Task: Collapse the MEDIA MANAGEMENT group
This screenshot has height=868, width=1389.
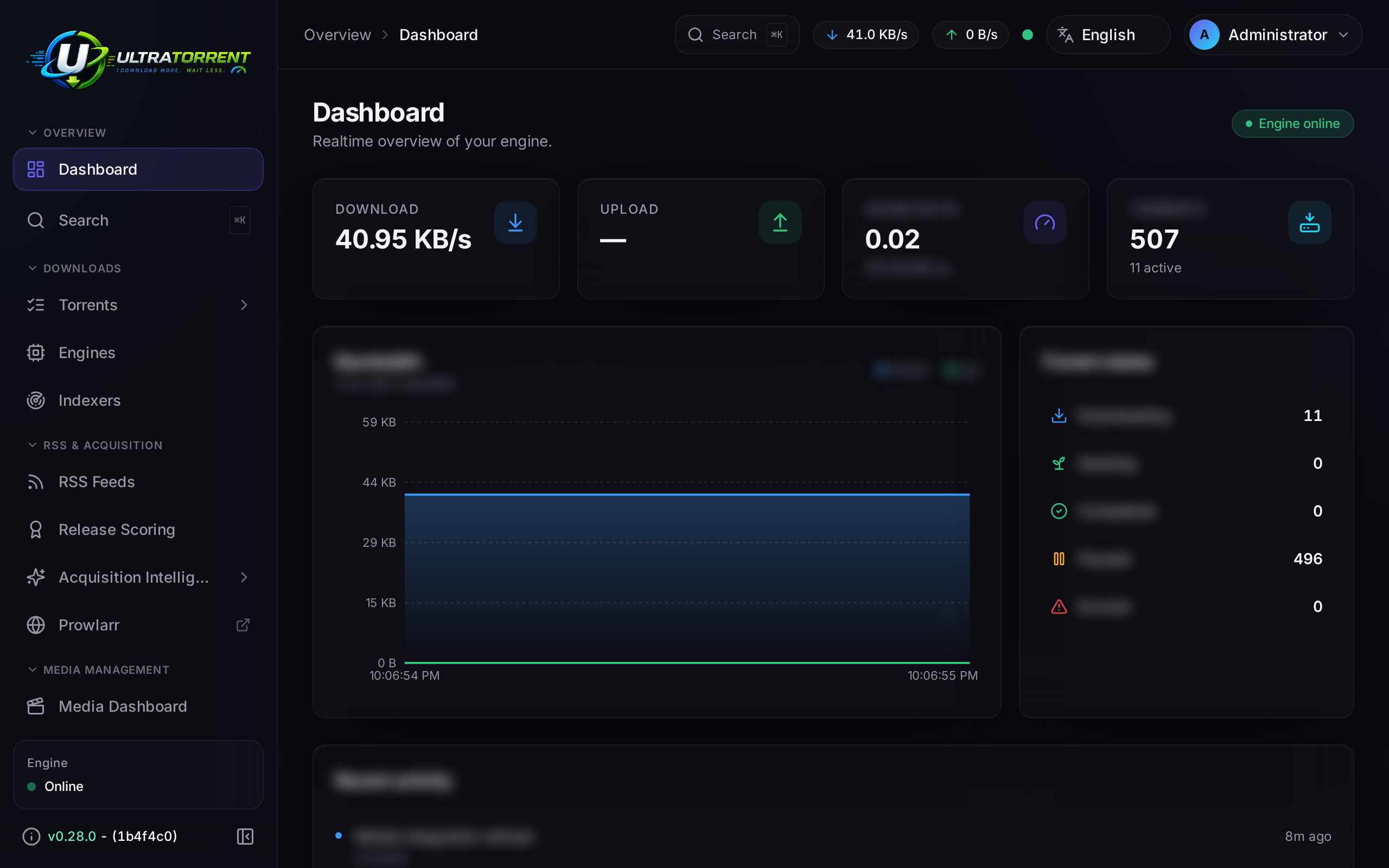Action: click(99, 669)
